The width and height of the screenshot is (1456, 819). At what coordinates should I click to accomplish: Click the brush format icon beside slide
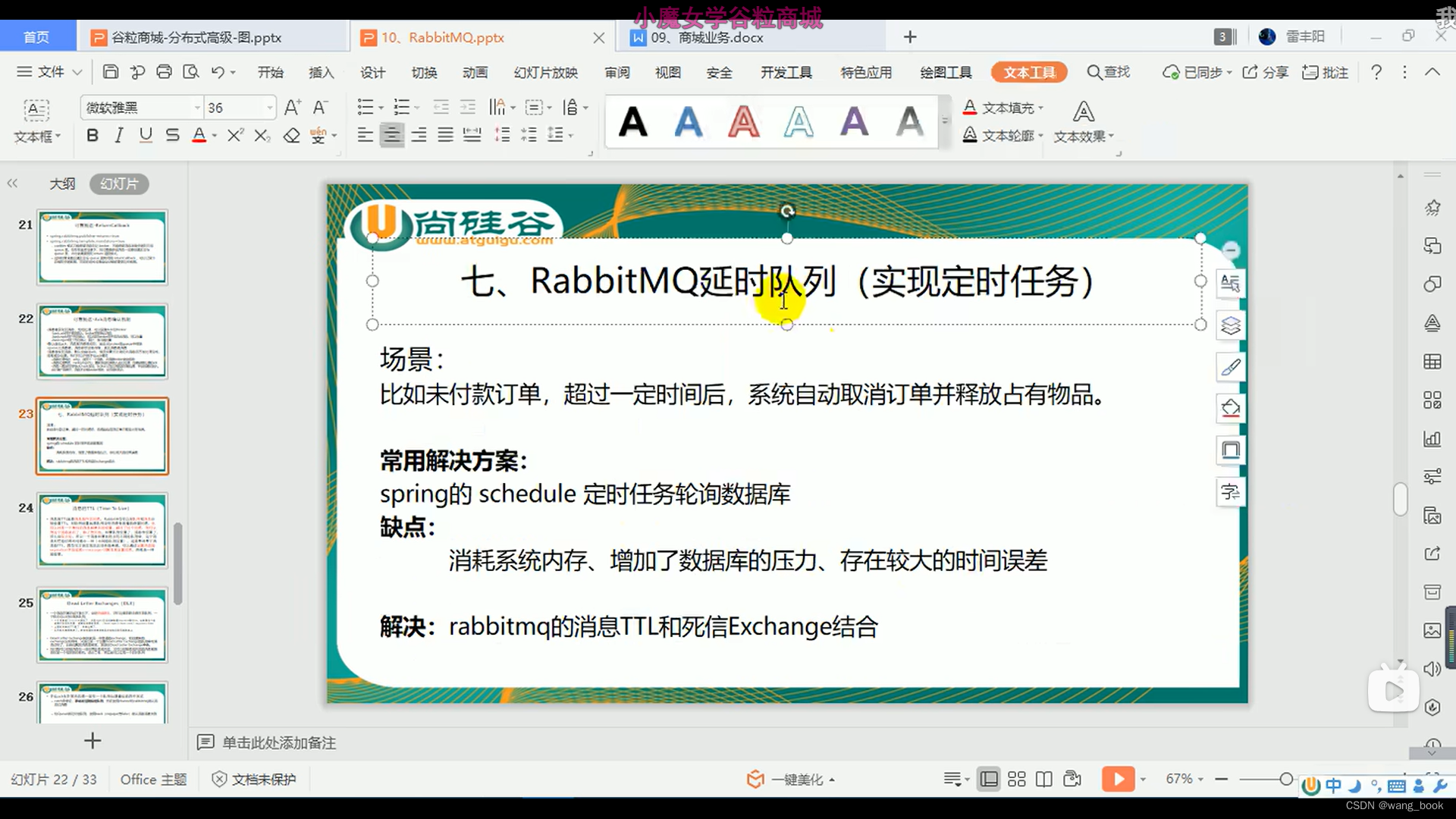click(x=1230, y=367)
